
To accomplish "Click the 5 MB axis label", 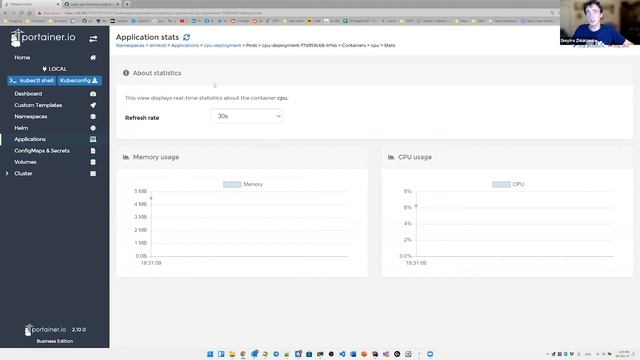I will pyautogui.click(x=140, y=191).
